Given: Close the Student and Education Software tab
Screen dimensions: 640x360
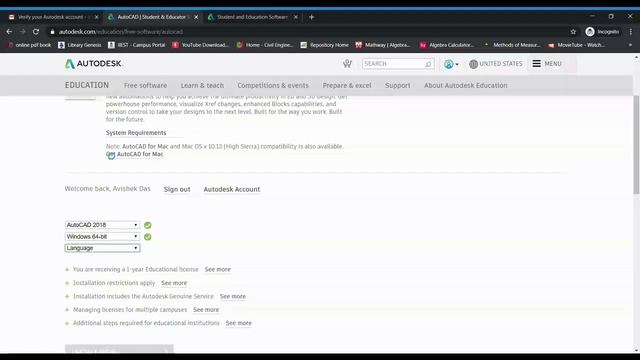Looking at the screenshot, I should click(296, 17).
